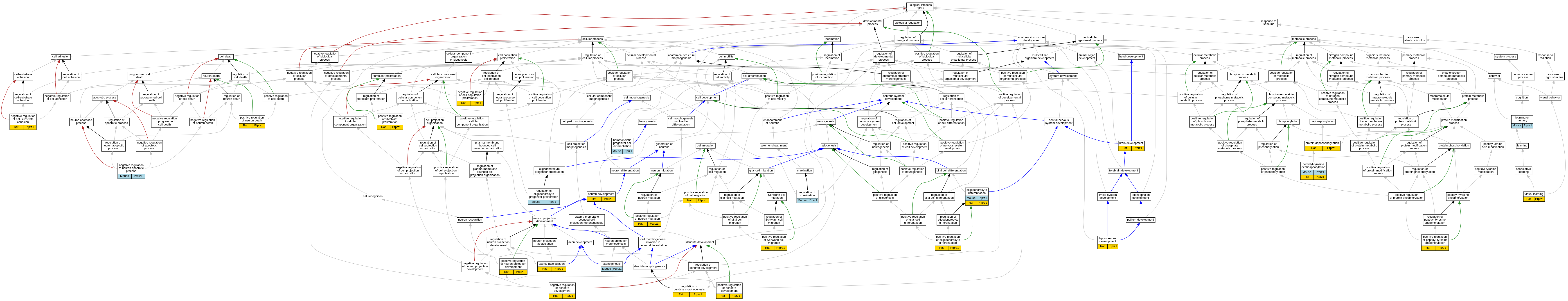The image size is (1568, 301).
Task: Select the 'fibroblast proliferation' node
Action: [387, 76]
